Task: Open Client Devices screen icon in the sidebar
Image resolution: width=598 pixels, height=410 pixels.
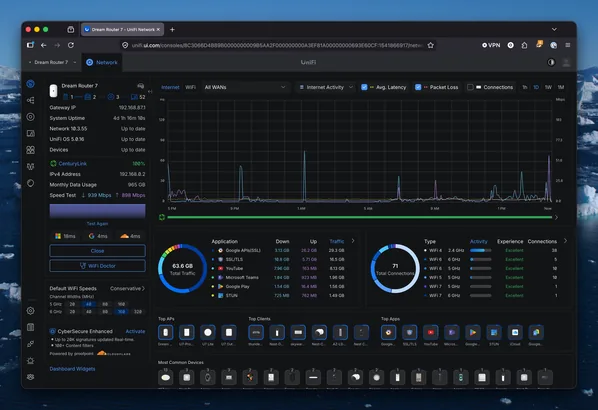Action: click(x=31, y=133)
